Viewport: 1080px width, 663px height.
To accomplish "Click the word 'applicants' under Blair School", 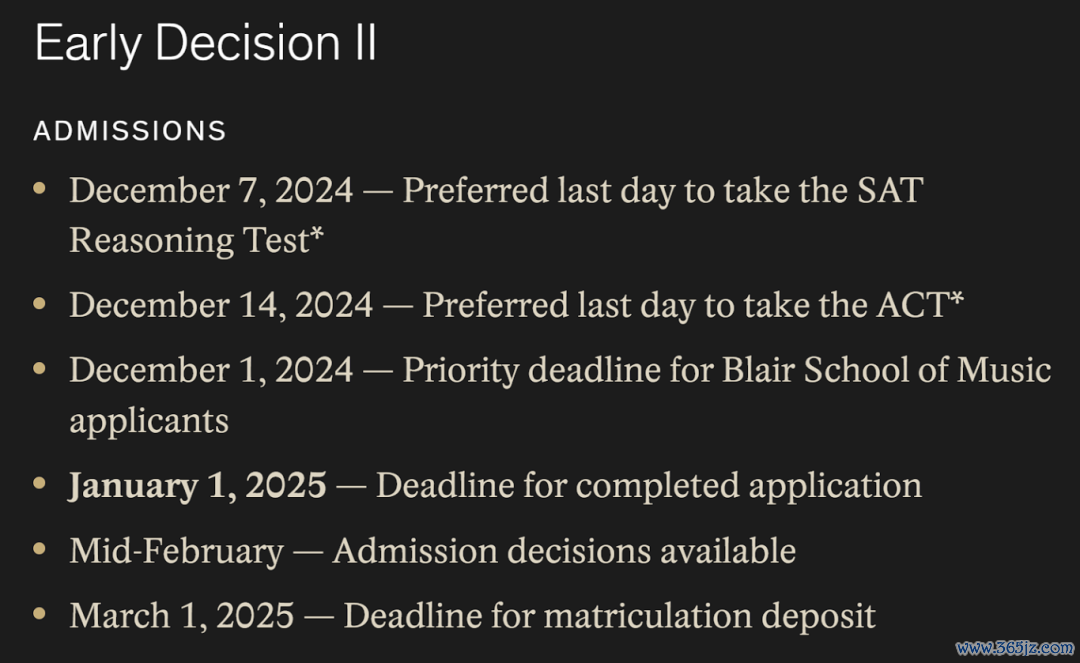I will click(149, 421).
